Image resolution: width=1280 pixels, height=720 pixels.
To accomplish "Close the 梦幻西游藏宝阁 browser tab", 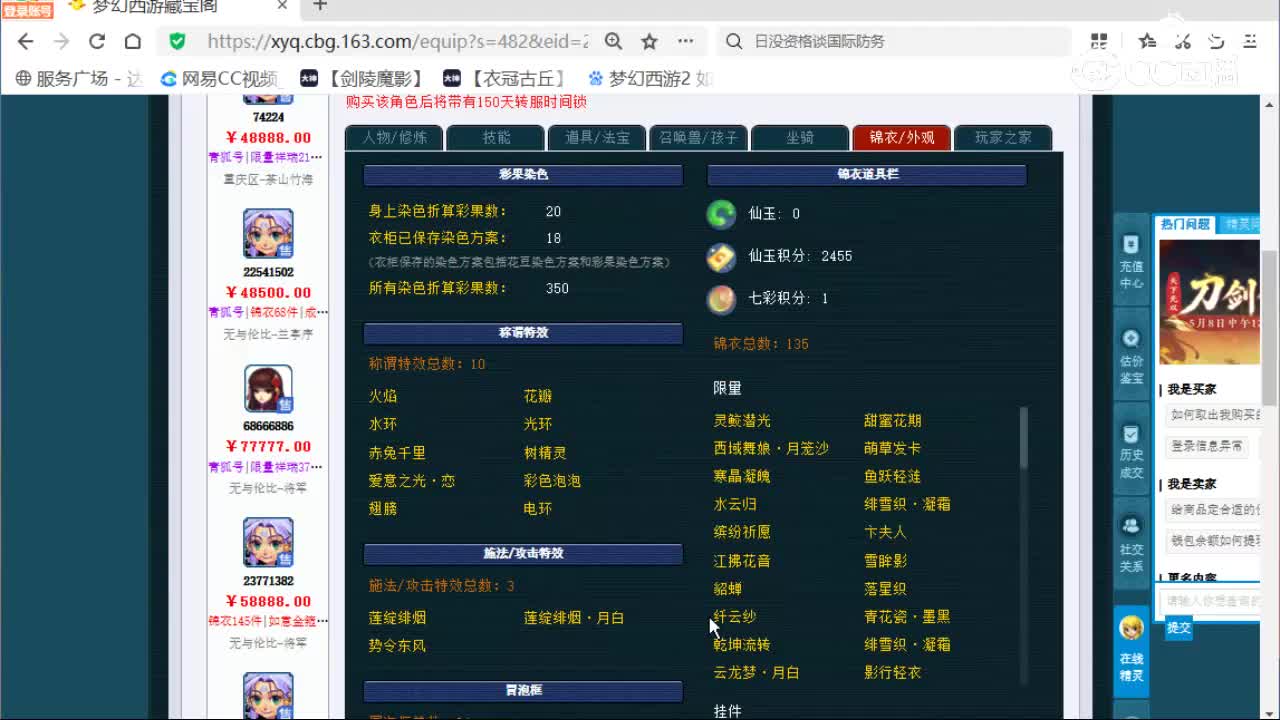I will tap(282, 6).
